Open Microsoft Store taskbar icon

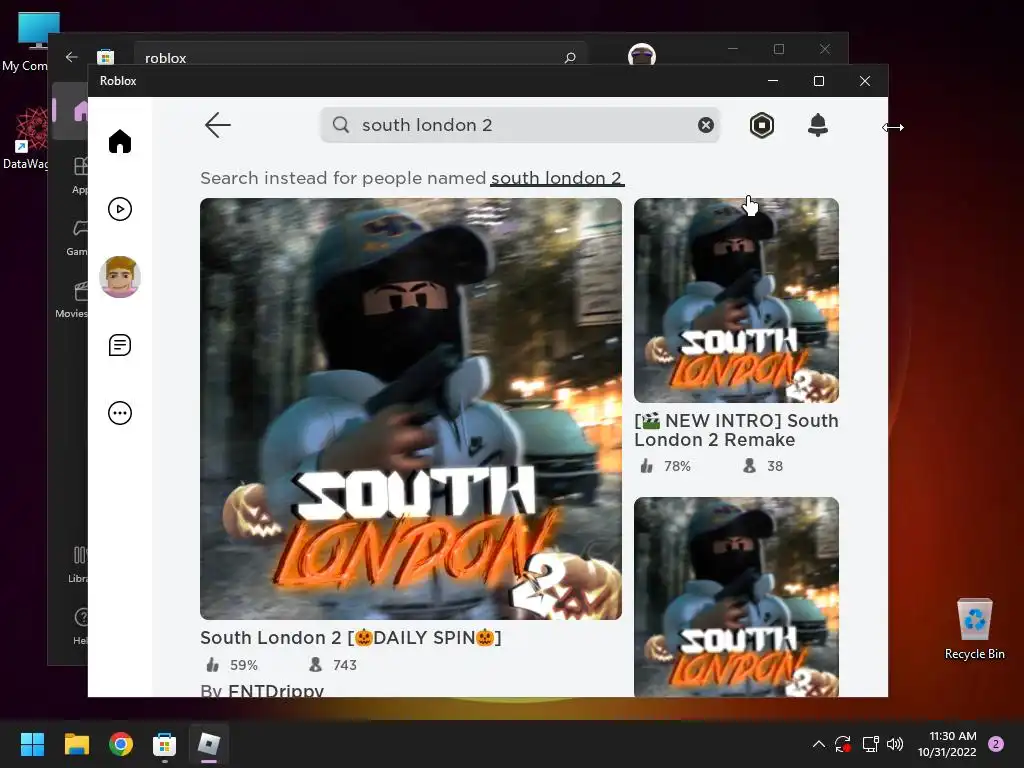pyautogui.click(x=165, y=744)
